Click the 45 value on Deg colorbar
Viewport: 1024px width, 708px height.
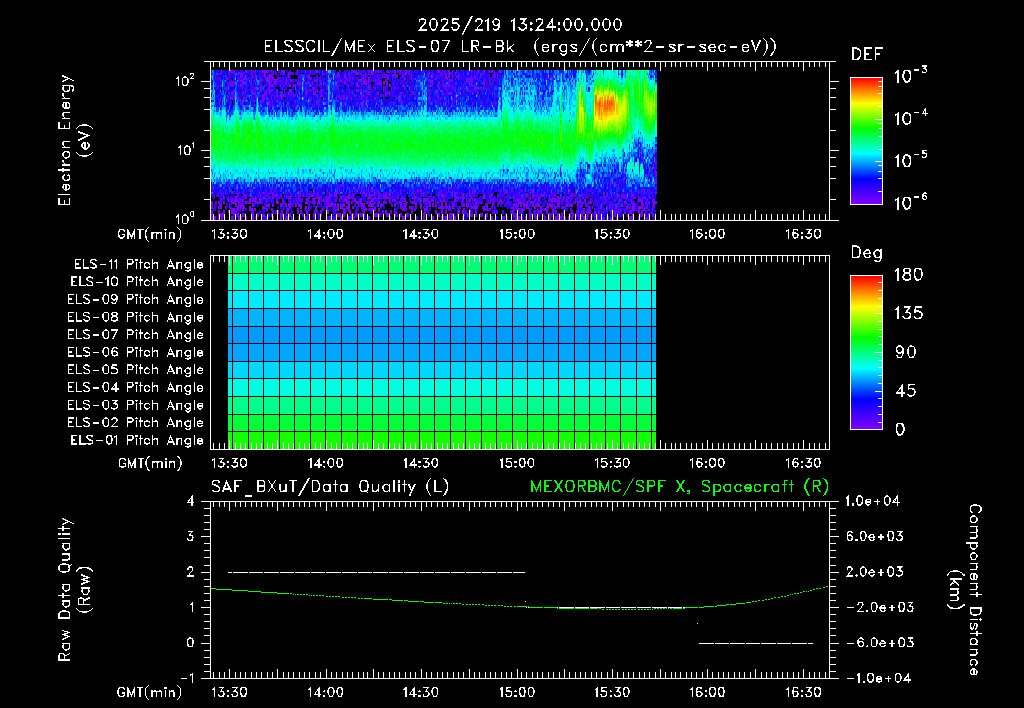(906, 391)
